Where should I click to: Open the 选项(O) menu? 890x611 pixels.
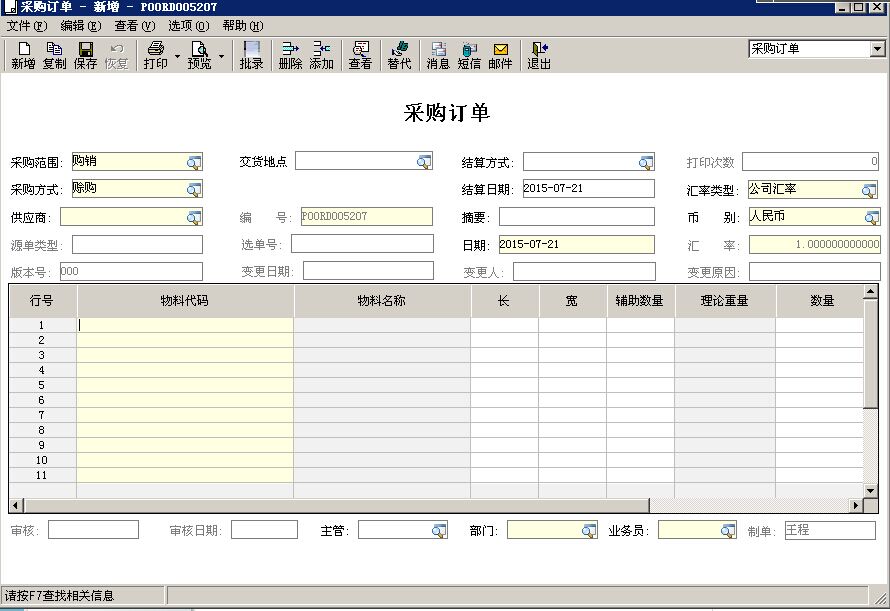point(188,26)
